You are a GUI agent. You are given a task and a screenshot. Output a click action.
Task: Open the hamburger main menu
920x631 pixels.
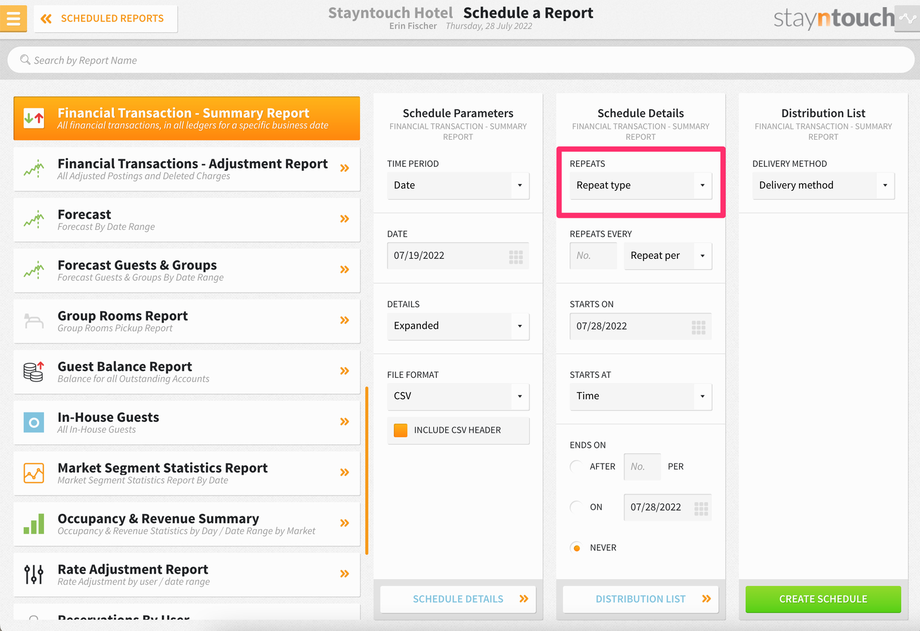pos(13,18)
